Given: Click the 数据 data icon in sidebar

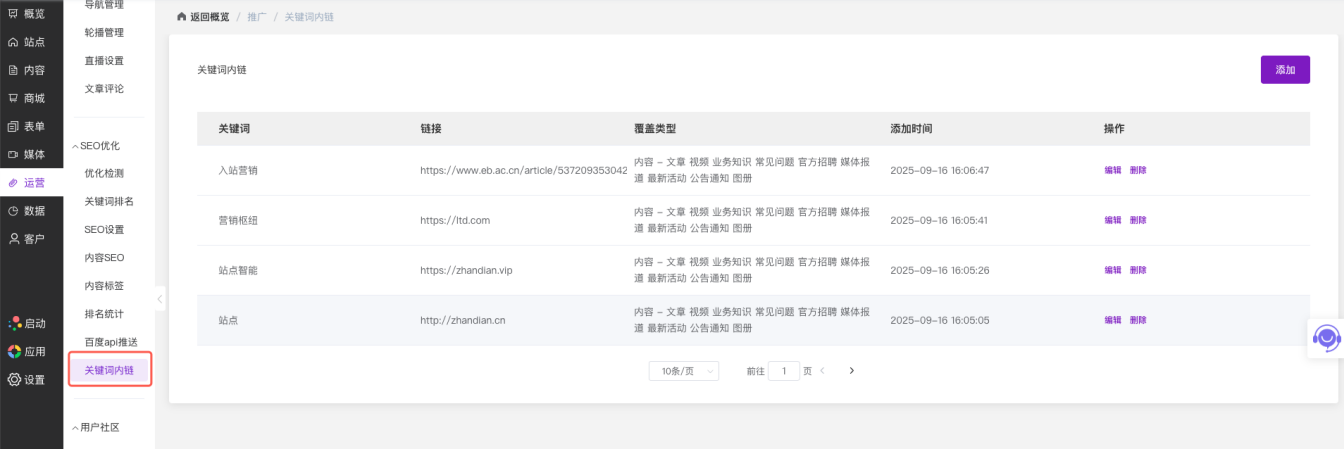Looking at the screenshot, I should coord(13,210).
